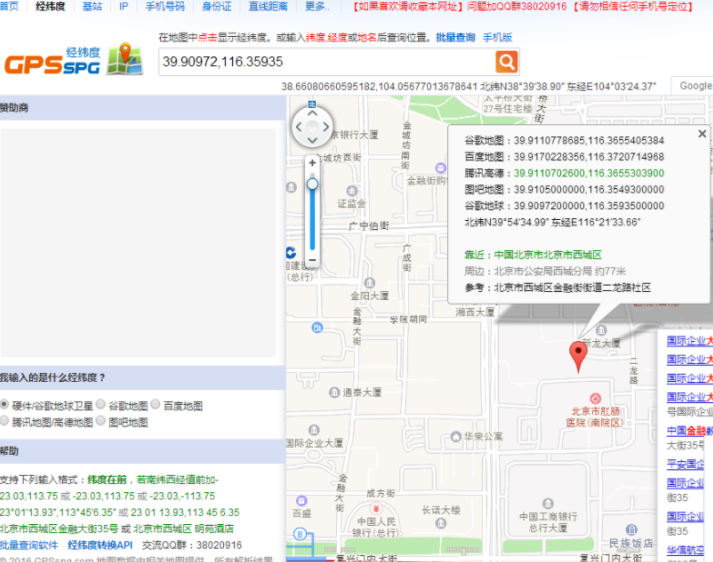The width and height of the screenshot is (713, 562).
Task: Click 腾讯高德 green coordinates text
Action: pyautogui.click(x=589, y=173)
